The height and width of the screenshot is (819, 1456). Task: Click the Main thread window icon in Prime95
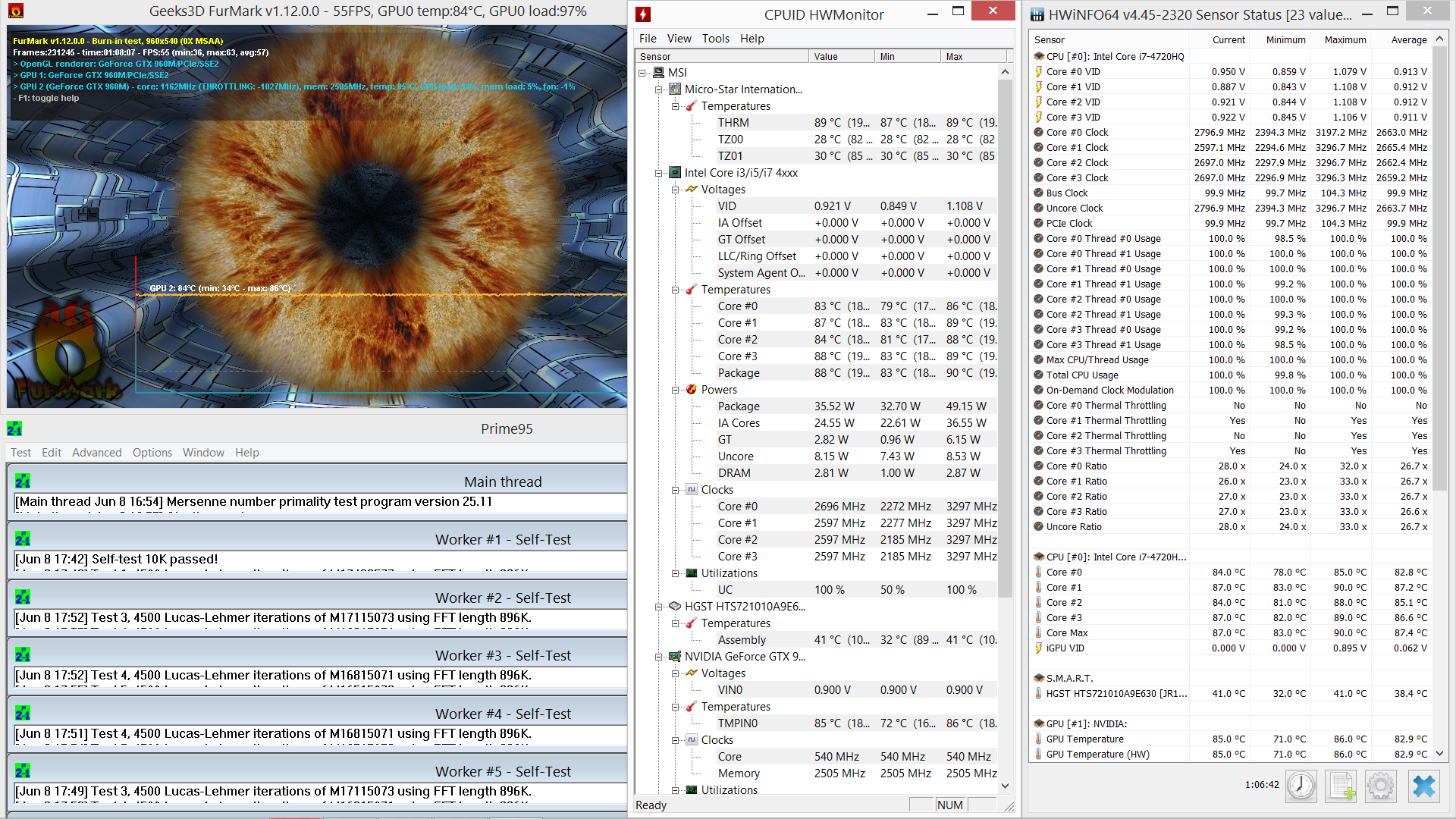click(23, 481)
